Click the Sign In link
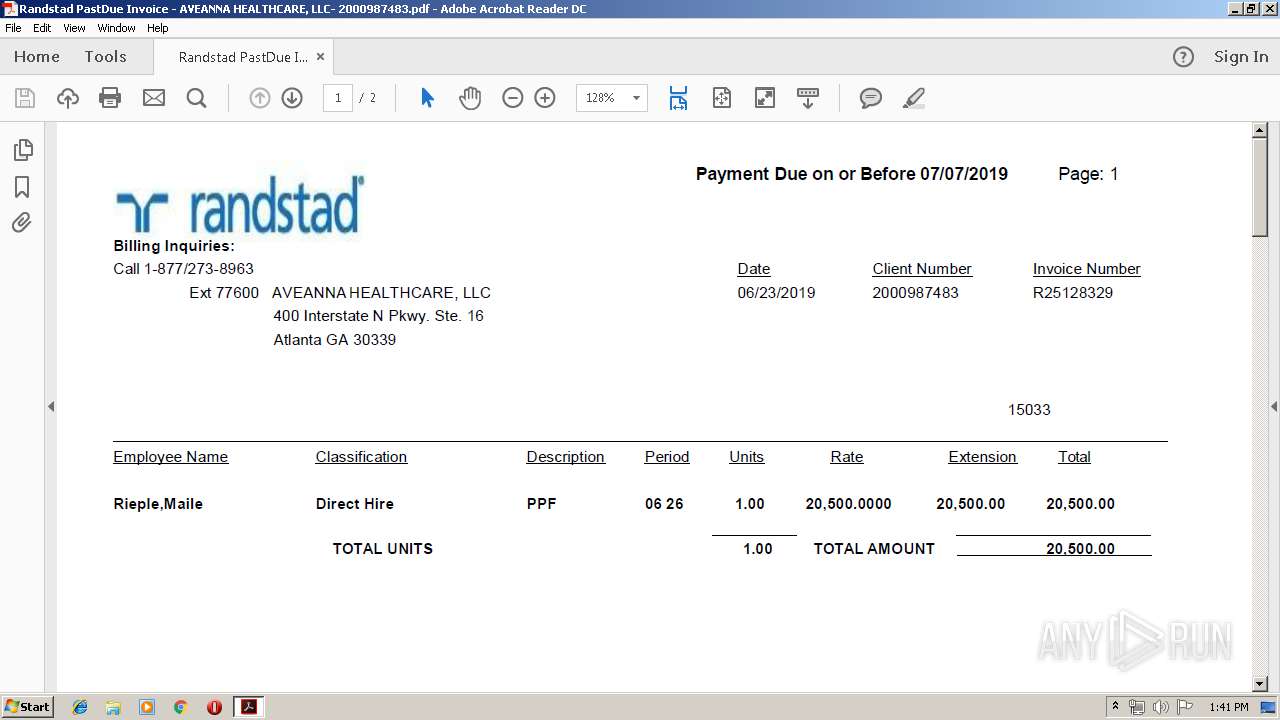Screen dimensions: 1280x720 coord(1241,57)
